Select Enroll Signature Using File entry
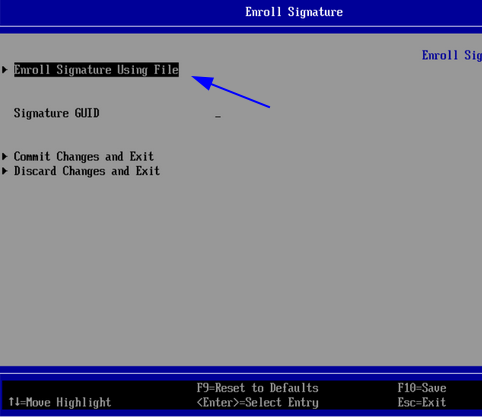The image size is (482, 417). tap(96, 70)
